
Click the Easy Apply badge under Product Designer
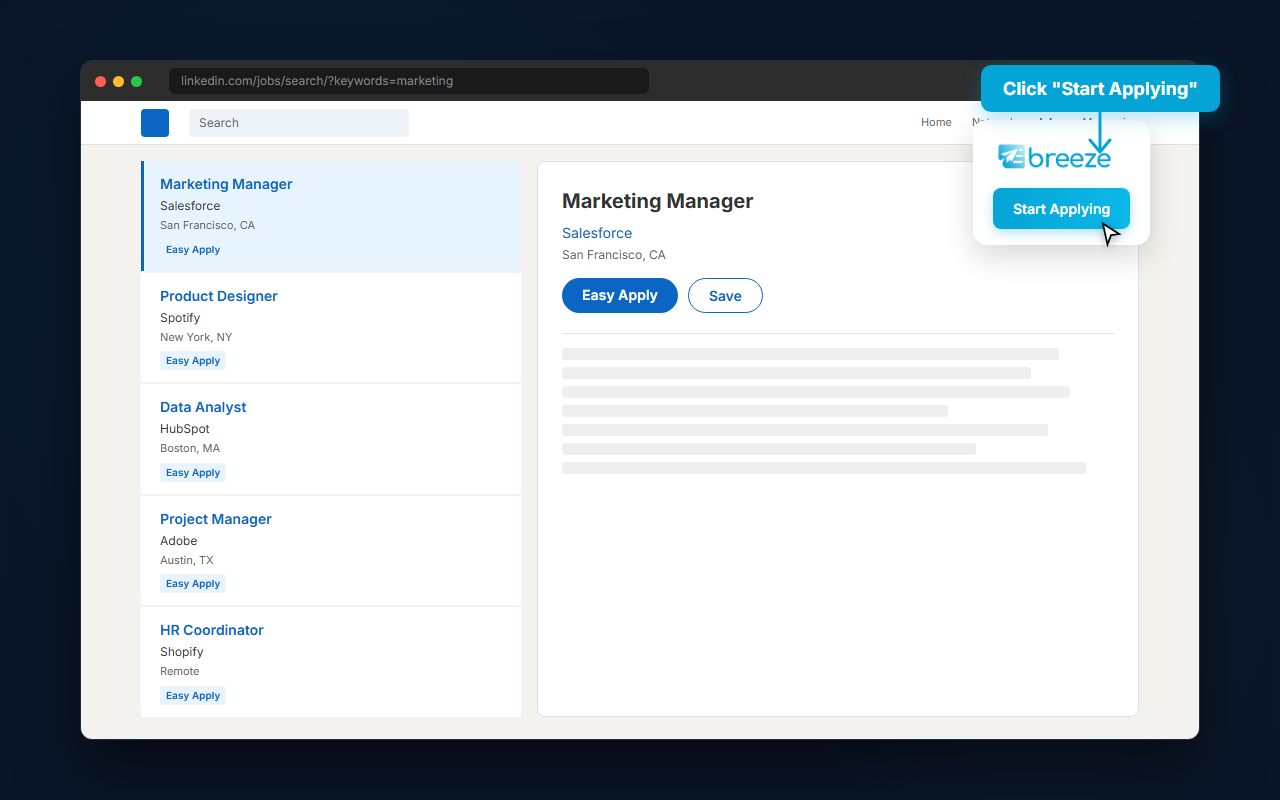coord(192,360)
